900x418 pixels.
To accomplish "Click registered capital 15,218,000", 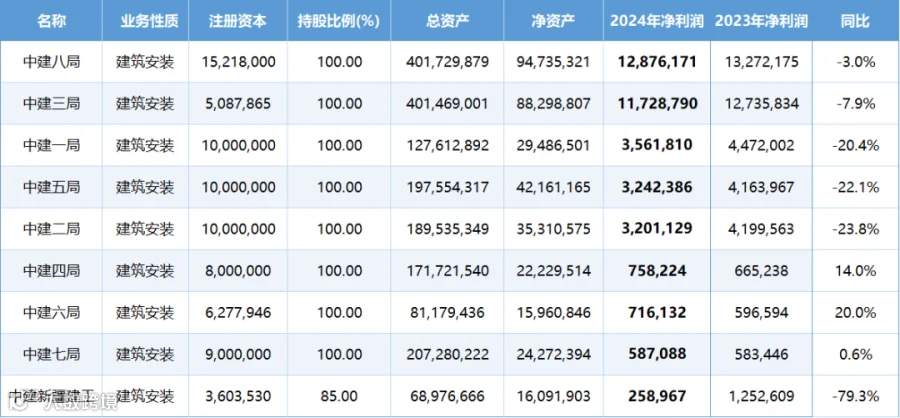I will pyautogui.click(x=238, y=61).
